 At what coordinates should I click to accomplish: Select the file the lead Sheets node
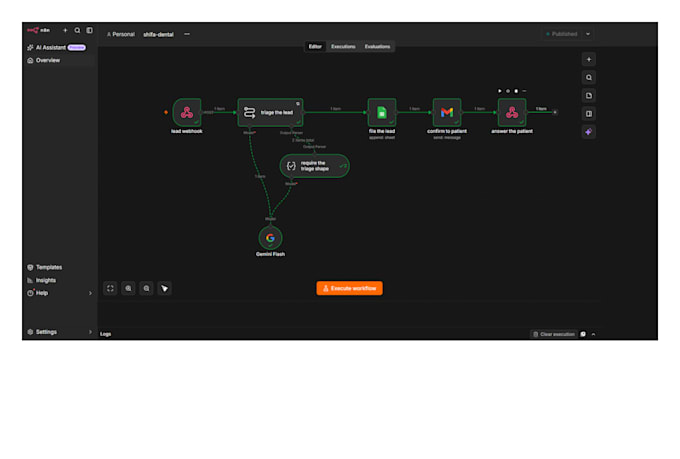pyautogui.click(x=382, y=112)
